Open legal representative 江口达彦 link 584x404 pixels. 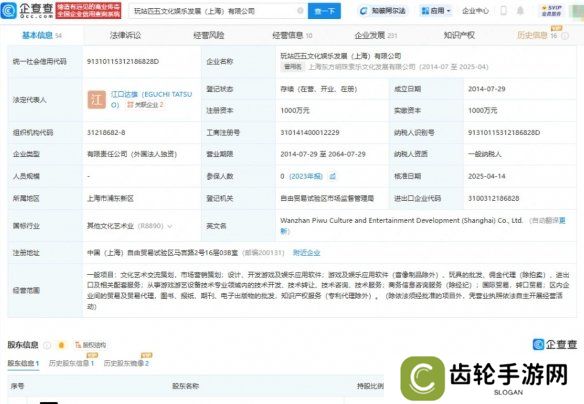click(x=151, y=99)
